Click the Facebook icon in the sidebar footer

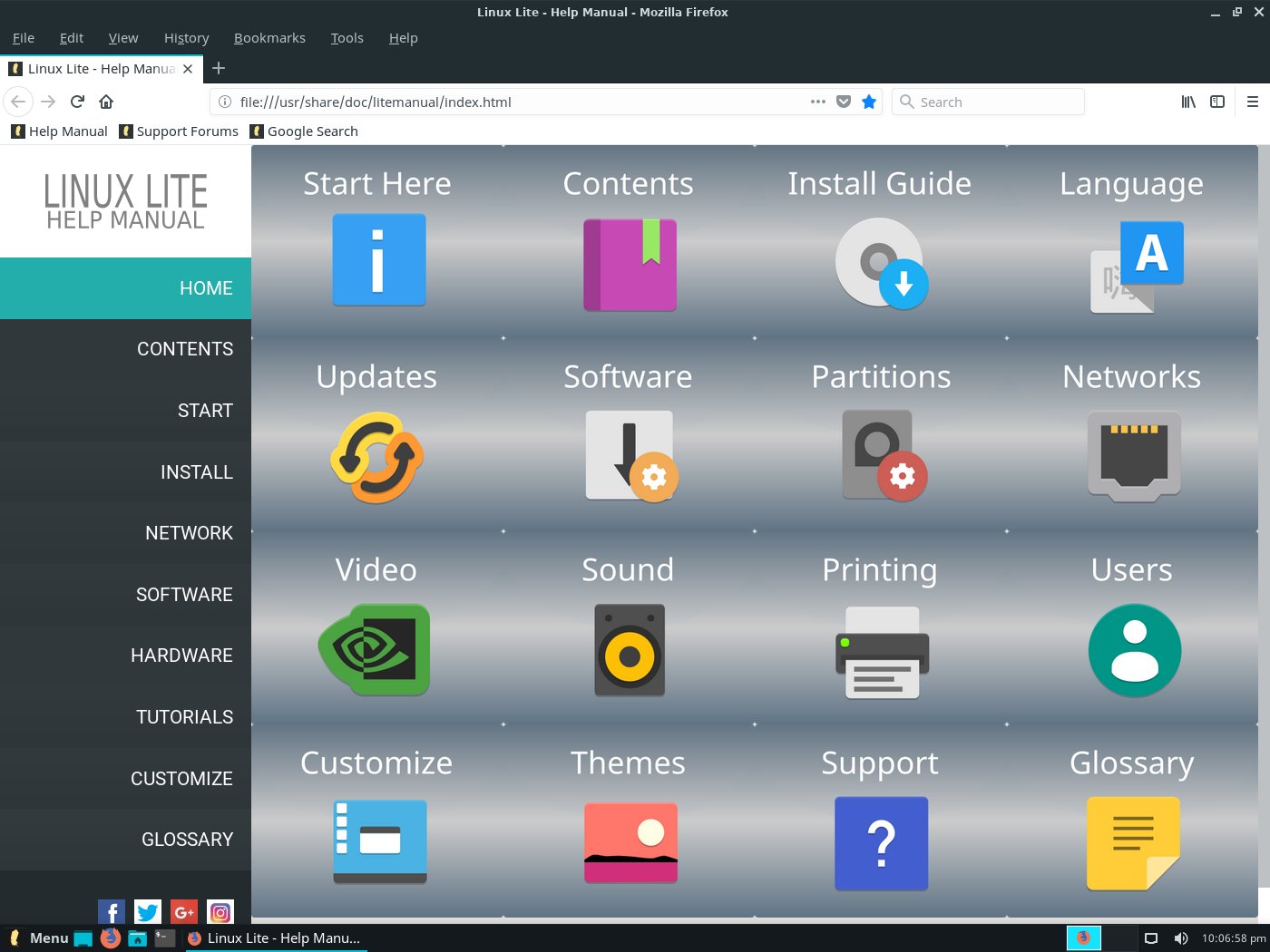111,911
